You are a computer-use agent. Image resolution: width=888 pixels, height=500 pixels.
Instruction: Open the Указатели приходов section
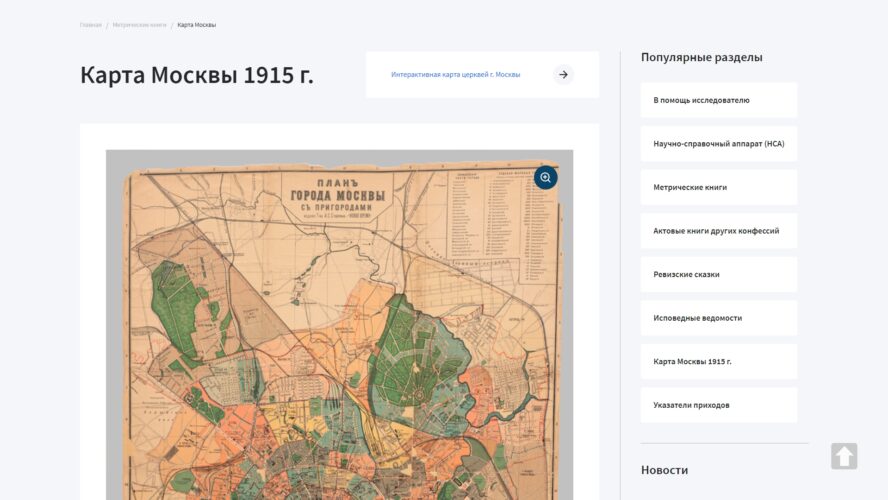coord(719,405)
